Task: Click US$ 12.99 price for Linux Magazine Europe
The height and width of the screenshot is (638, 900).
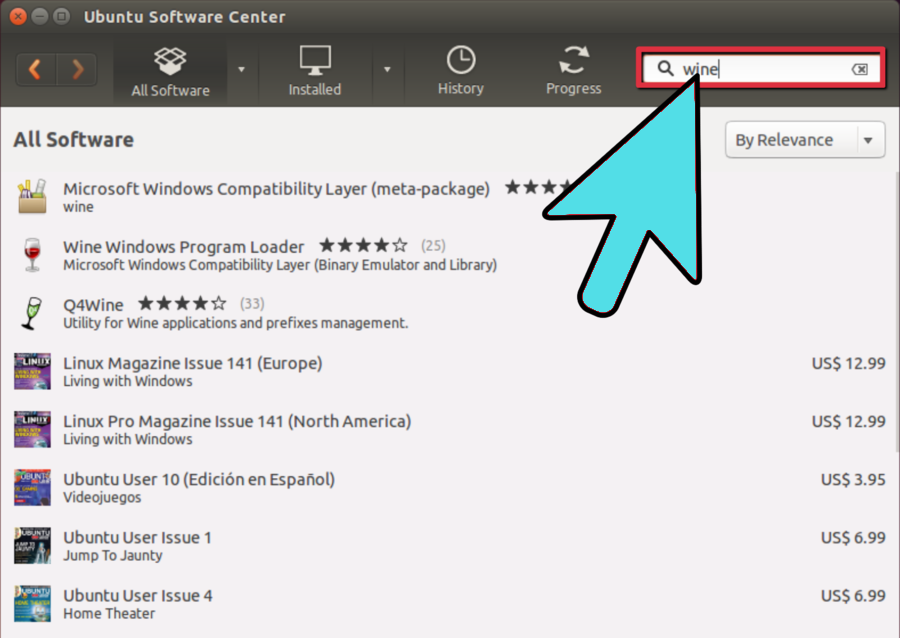Action: pyautogui.click(x=848, y=363)
